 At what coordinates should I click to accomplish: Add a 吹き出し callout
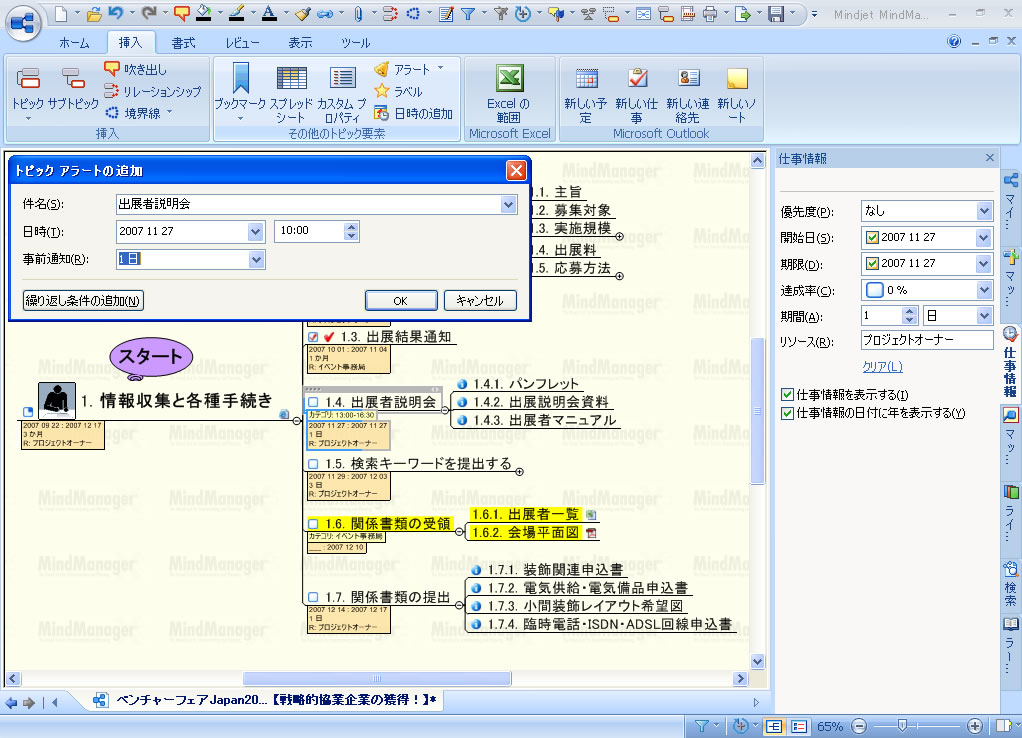click(136, 70)
